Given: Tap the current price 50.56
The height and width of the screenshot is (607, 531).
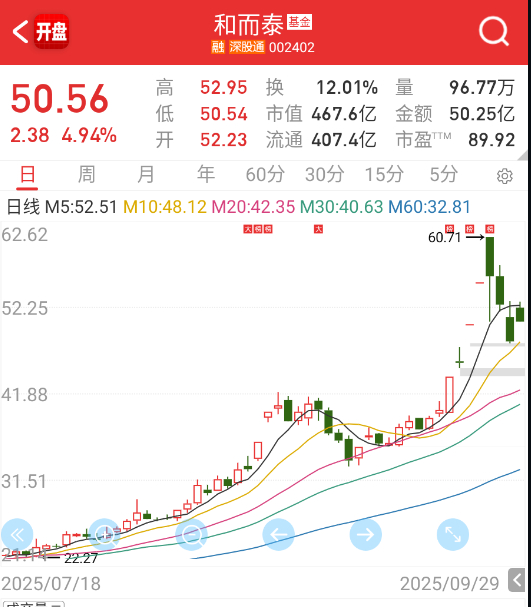Looking at the screenshot, I should click(x=60, y=99).
